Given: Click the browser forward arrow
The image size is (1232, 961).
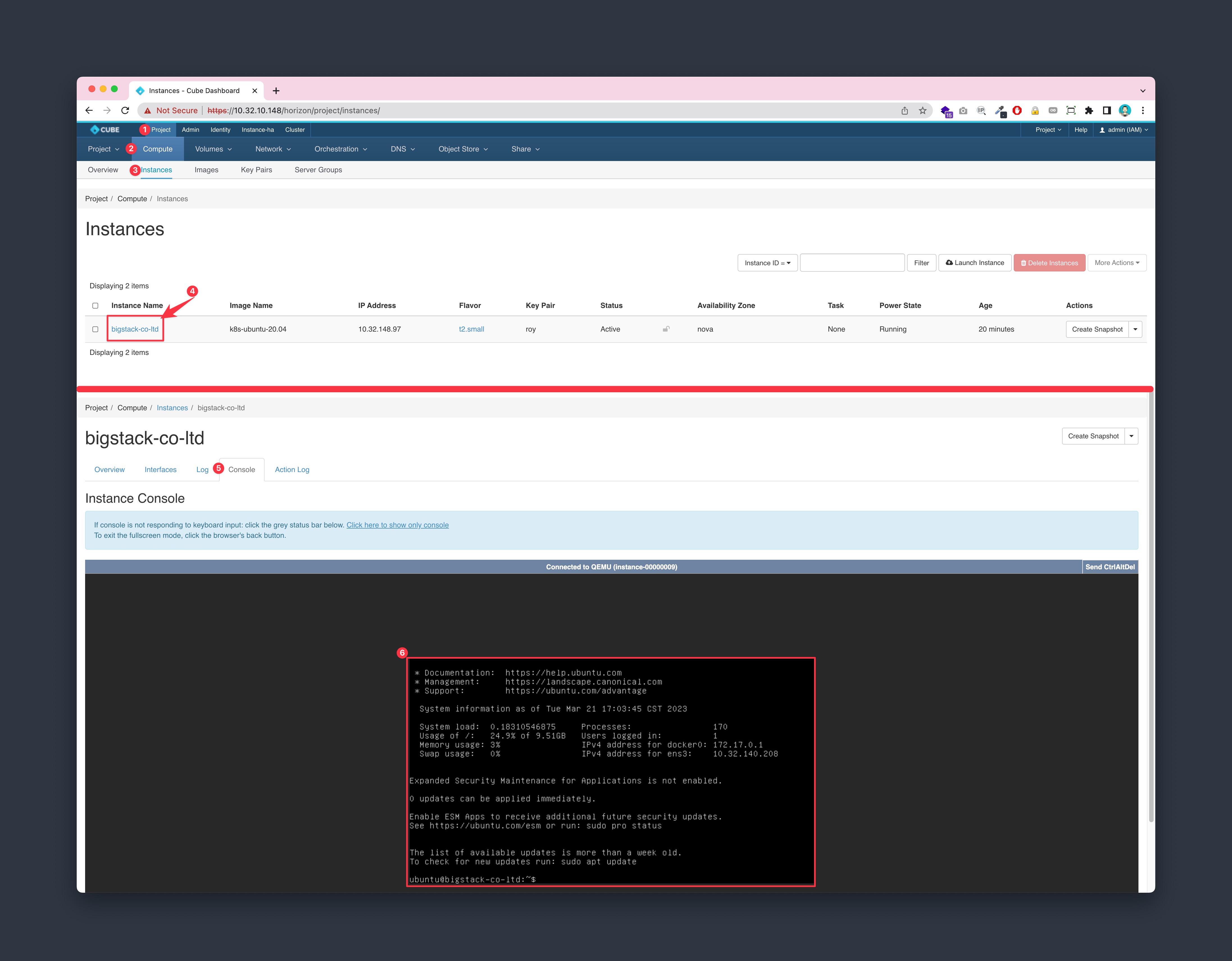Looking at the screenshot, I should click(107, 111).
